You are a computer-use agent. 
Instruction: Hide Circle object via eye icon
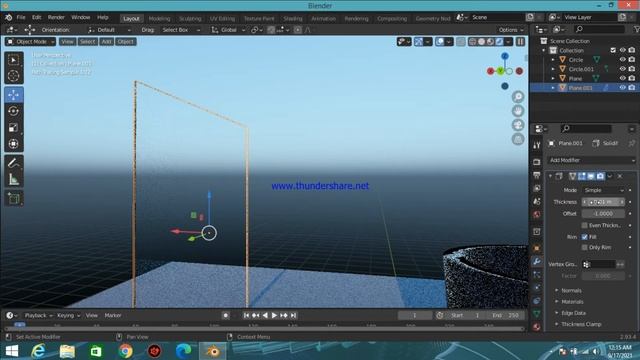click(622, 60)
